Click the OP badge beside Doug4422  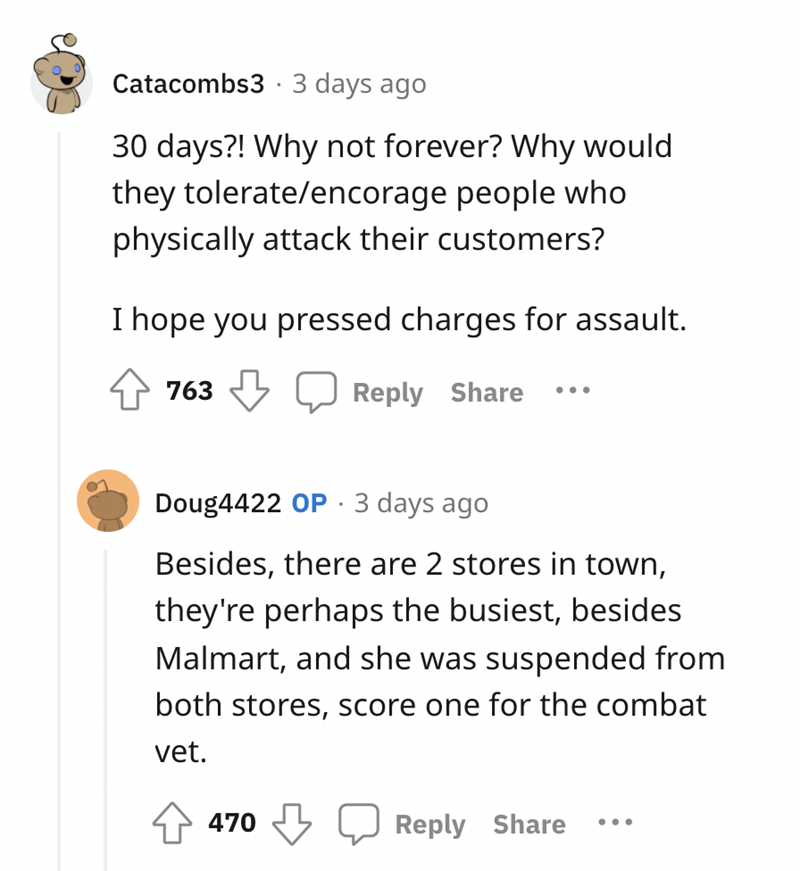click(x=309, y=503)
